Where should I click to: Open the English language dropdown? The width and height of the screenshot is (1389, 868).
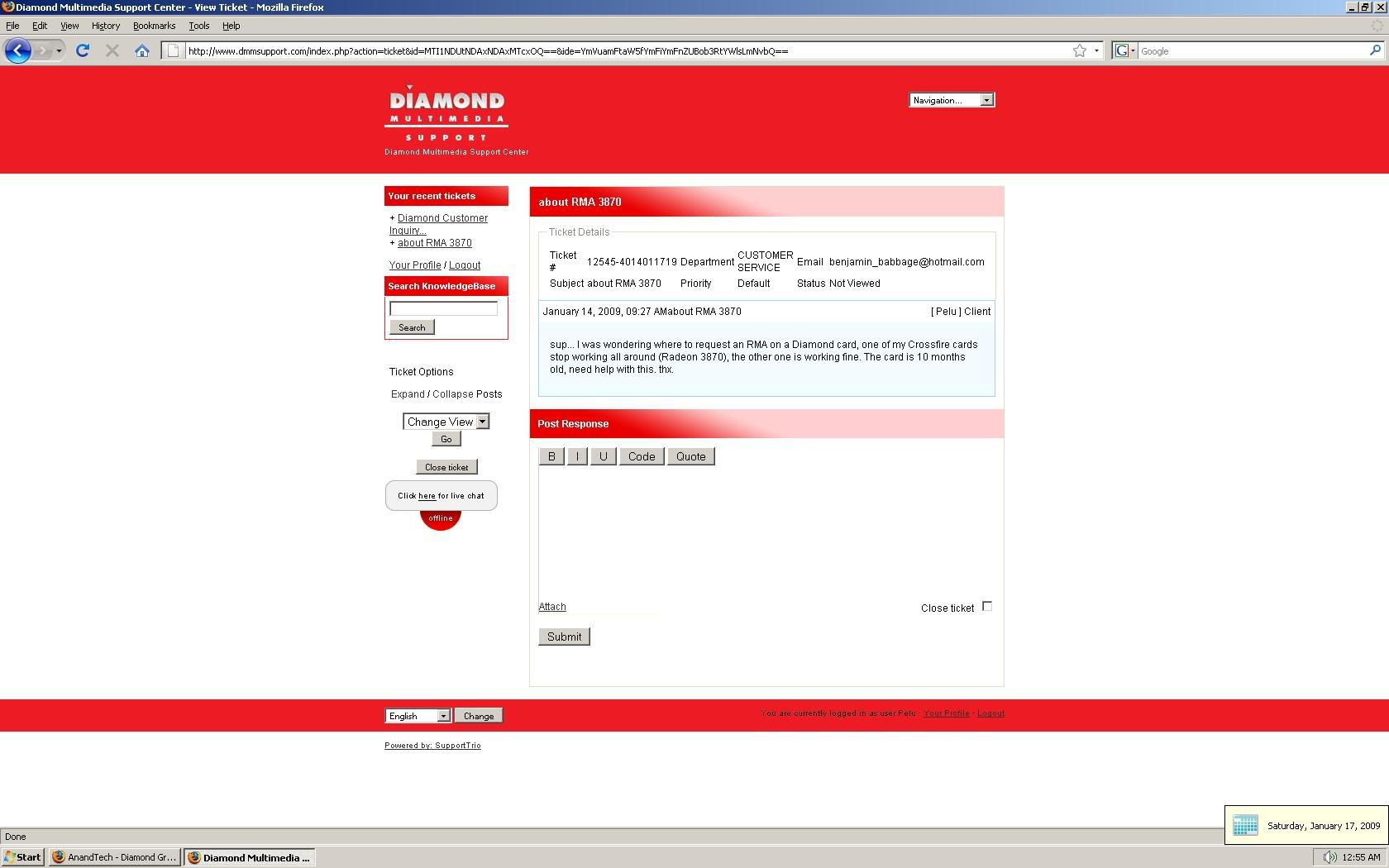tap(418, 716)
